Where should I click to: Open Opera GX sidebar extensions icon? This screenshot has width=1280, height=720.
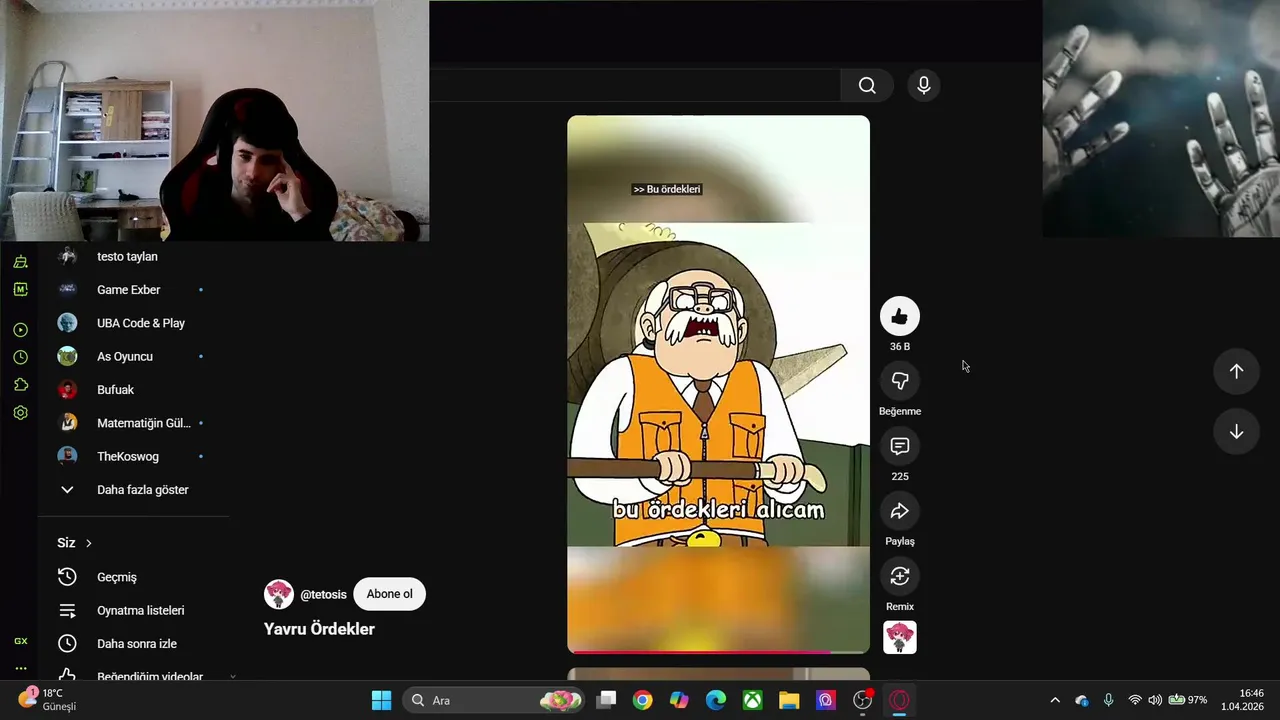20,385
